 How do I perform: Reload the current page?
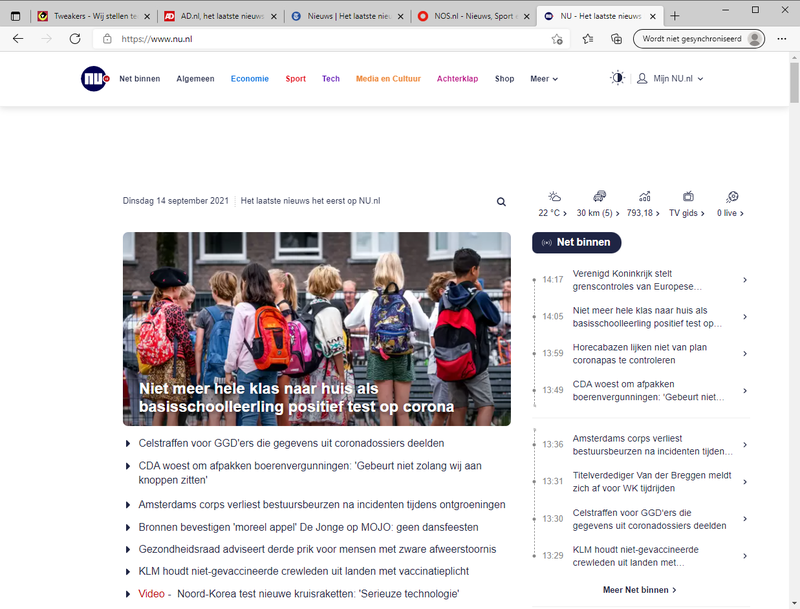(x=75, y=39)
